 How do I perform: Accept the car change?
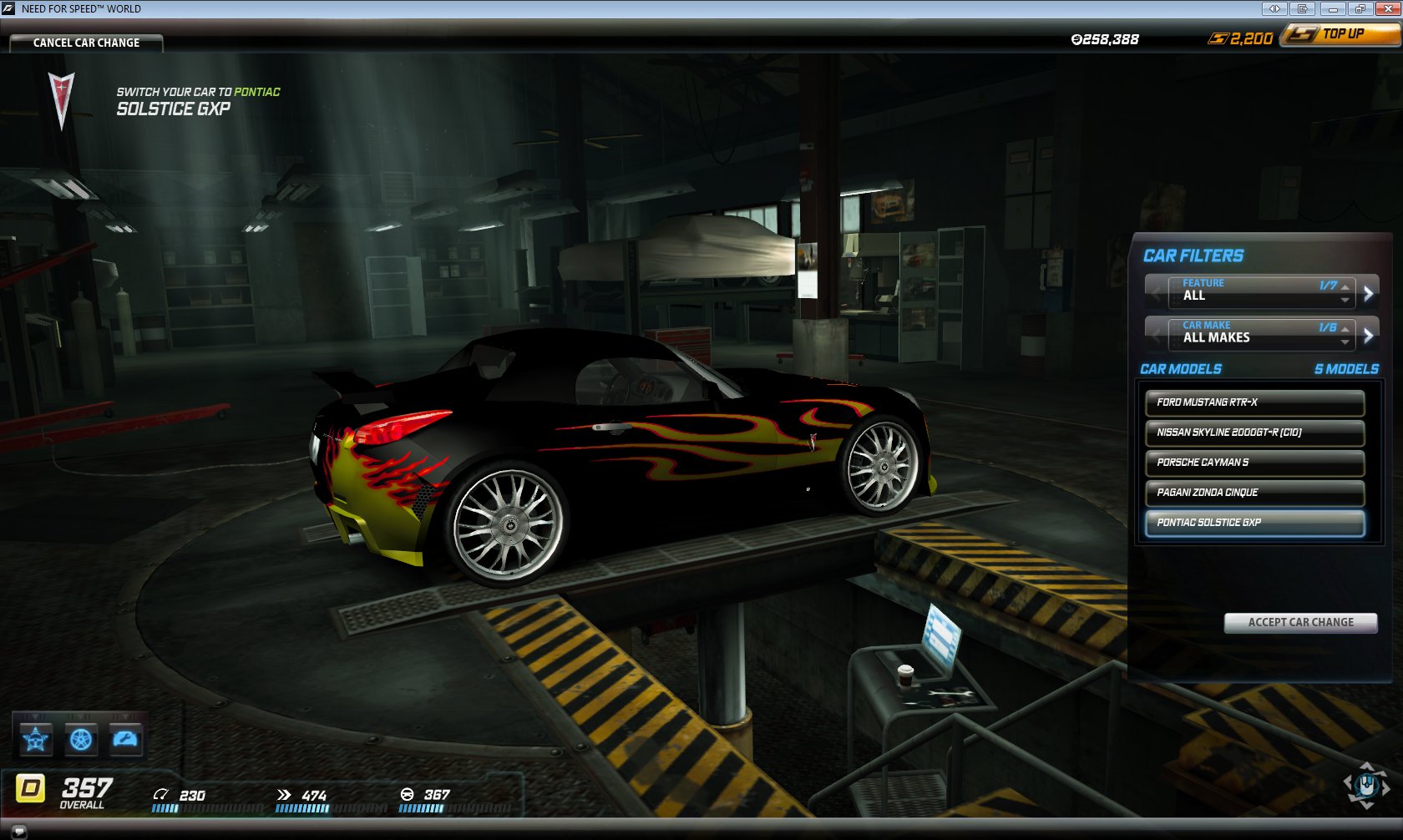click(1300, 622)
